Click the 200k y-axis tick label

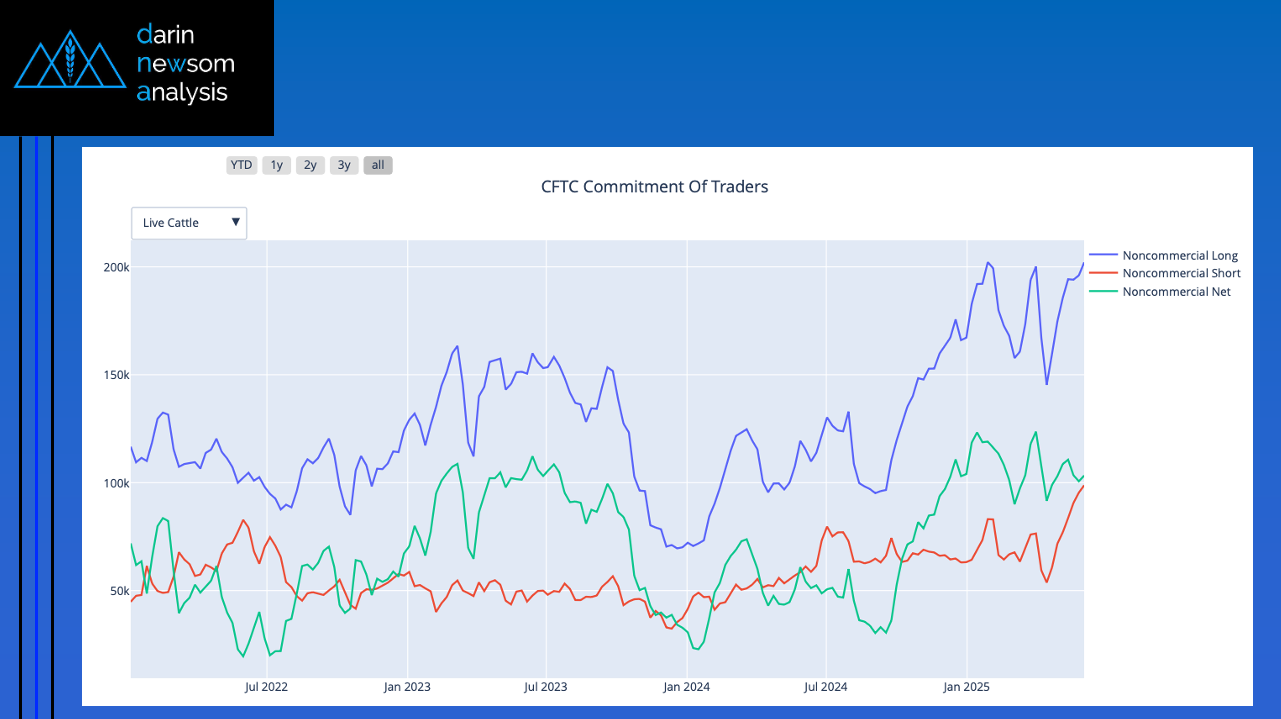coord(117,267)
